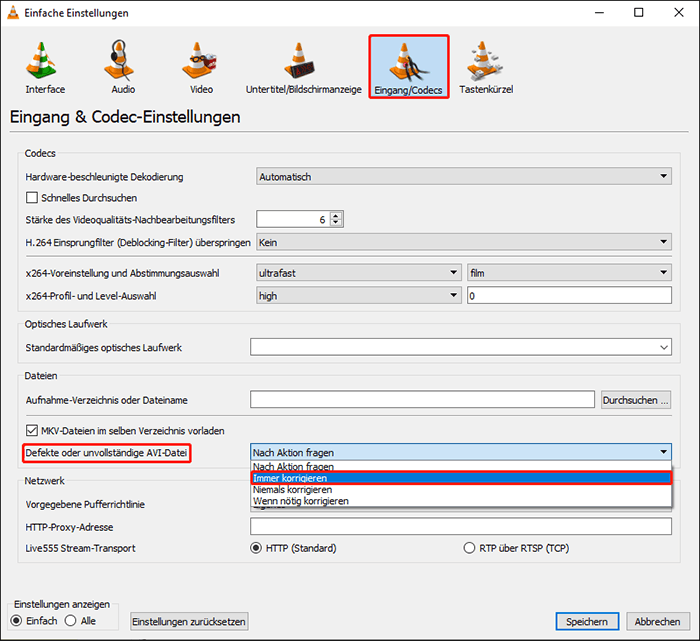Open the Audio settings headphone cone icon
Image resolution: width=700 pixels, height=641 pixels.
click(119, 61)
